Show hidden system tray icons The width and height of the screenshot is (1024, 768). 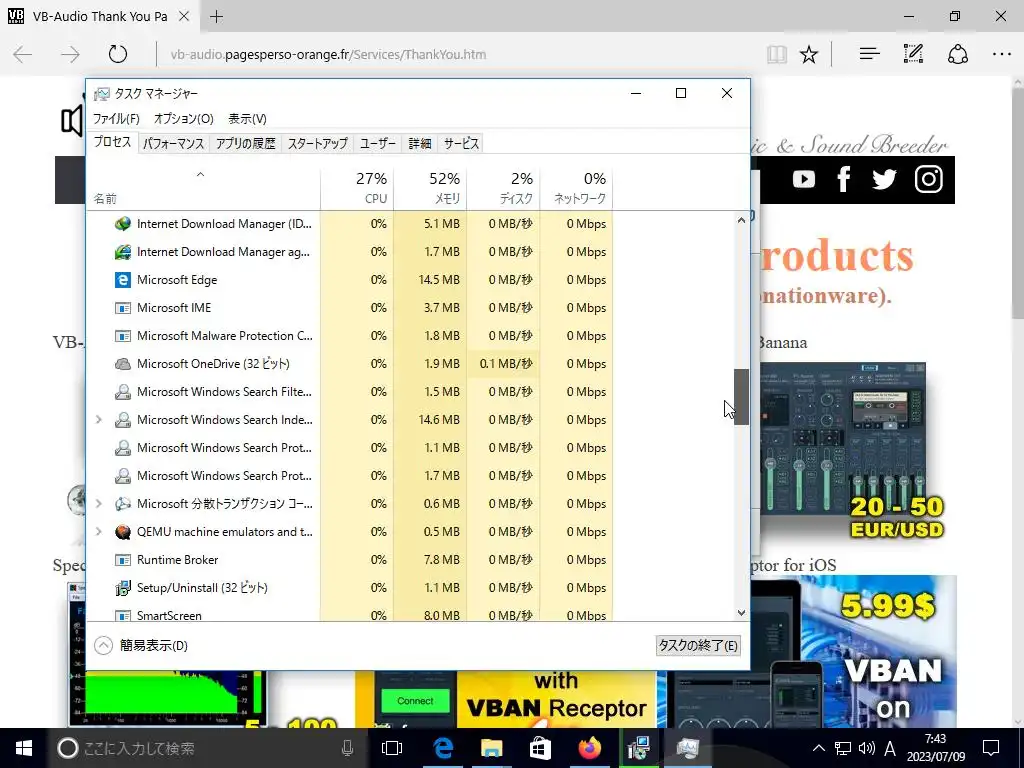point(818,748)
